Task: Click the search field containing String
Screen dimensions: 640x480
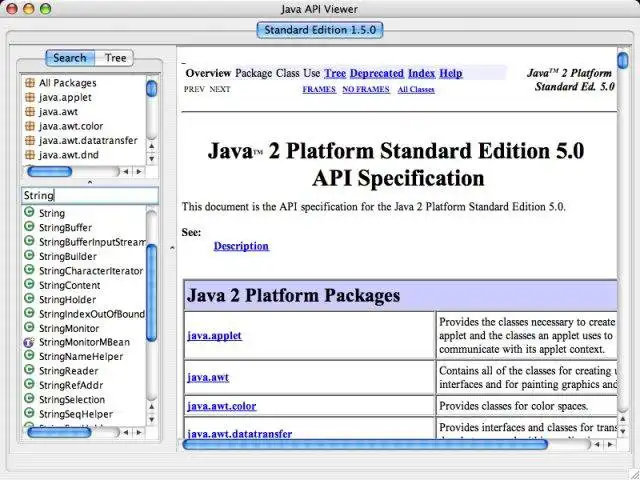Action: tap(90, 196)
